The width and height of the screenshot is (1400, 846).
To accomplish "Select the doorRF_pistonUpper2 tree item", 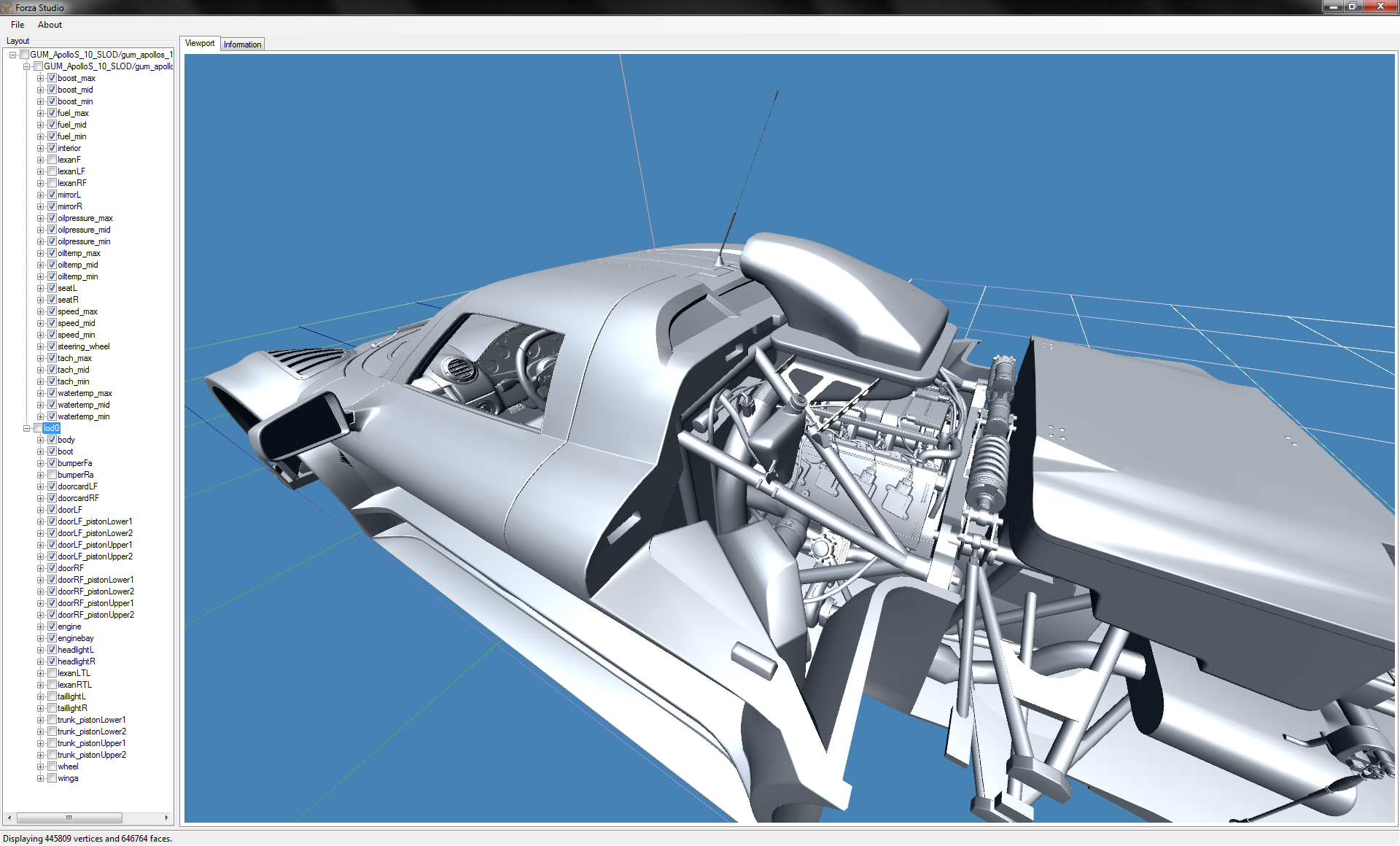I will [x=96, y=615].
